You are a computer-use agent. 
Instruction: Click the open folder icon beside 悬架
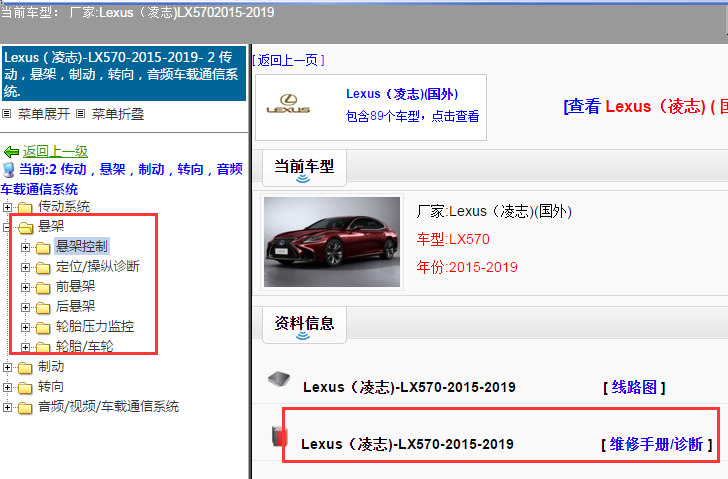click(26, 227)
